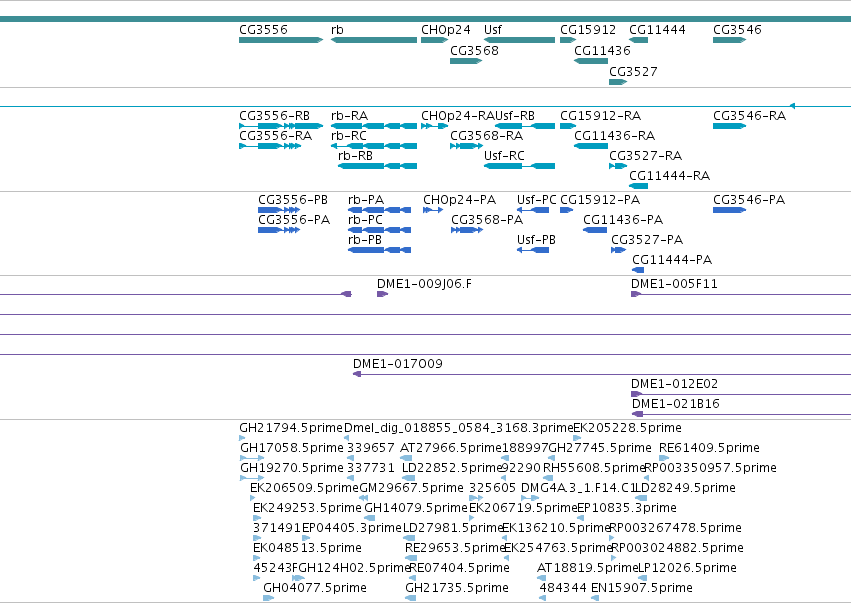The height and width of the screenshot is (603, 851).
Task: Select the rb-PB protein
Action: [x=379, y=250]
